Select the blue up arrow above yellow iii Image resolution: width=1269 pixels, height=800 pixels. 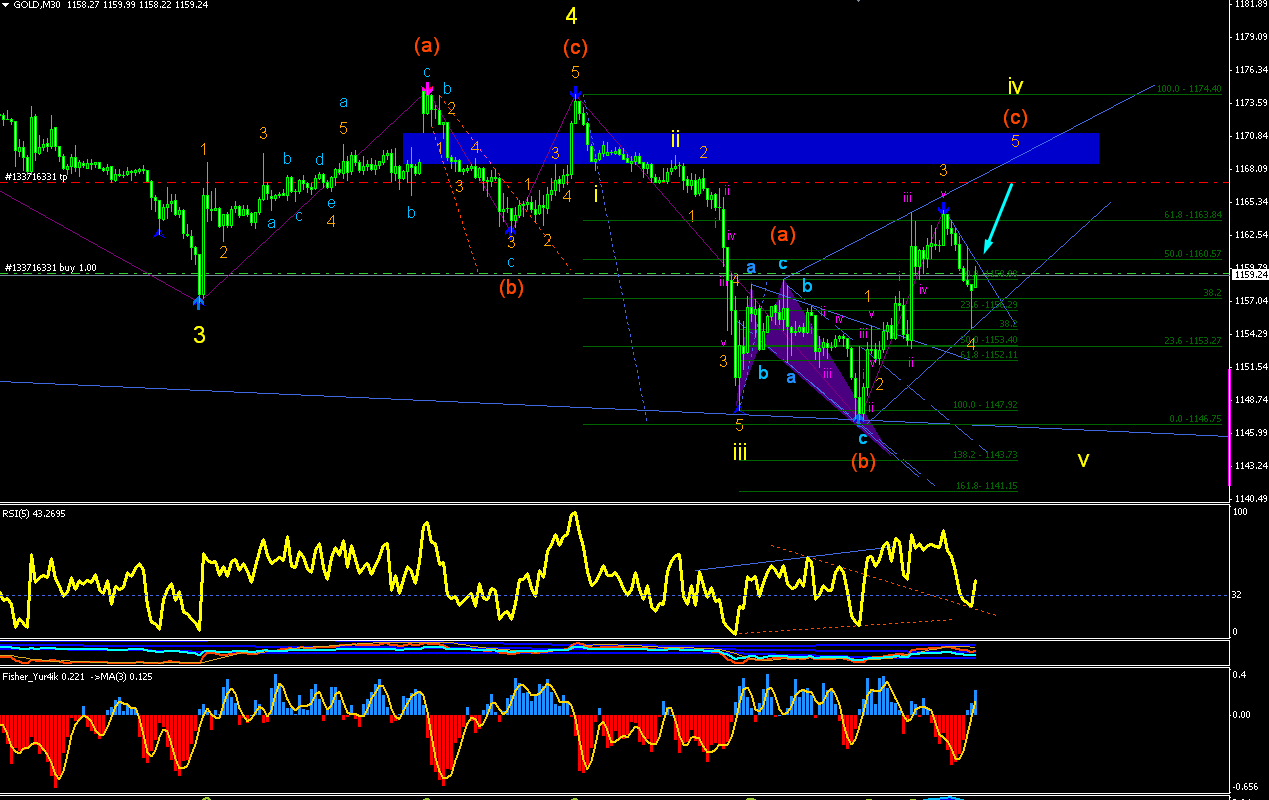tap(739, 408)
